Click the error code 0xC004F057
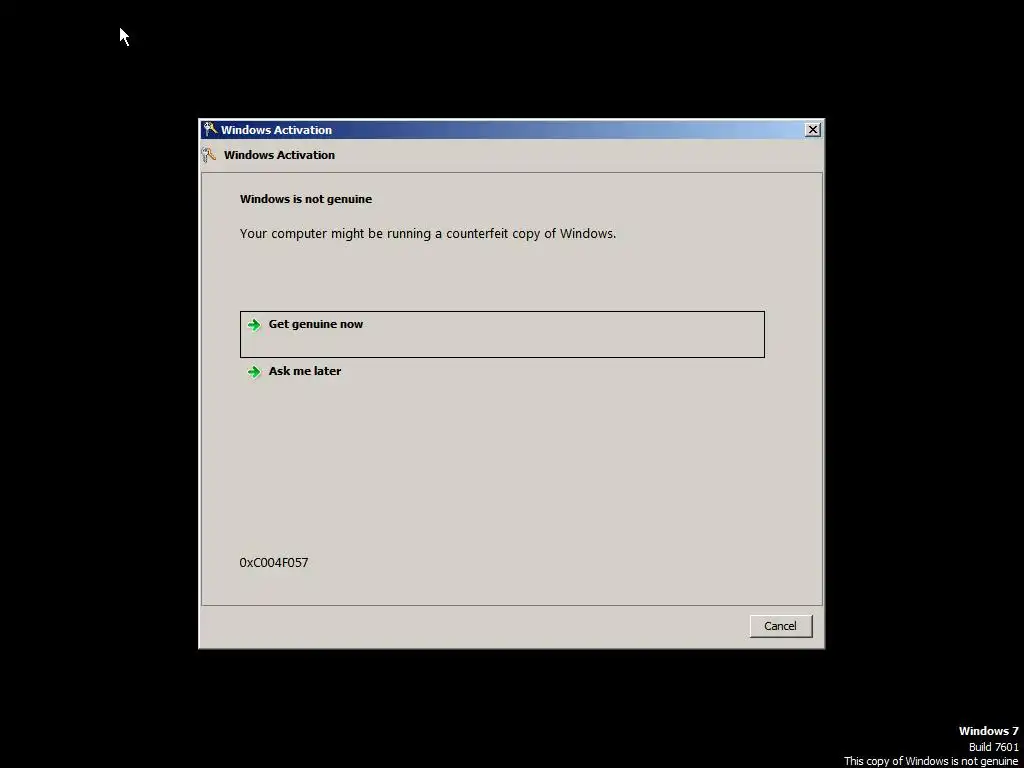Image resolution: width=1024 pixels, height=768 pixels. (274, 562)
